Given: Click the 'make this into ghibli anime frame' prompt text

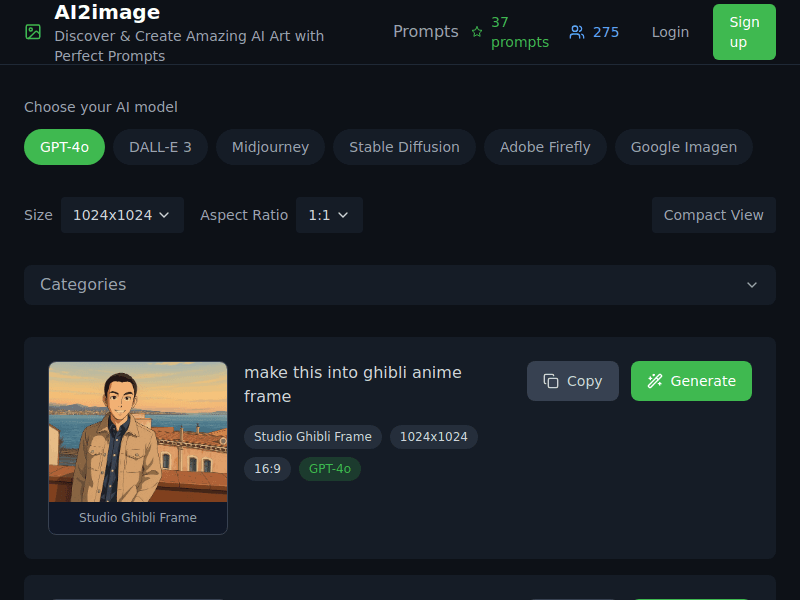Looking at the screenshot, I should [353, 384].
